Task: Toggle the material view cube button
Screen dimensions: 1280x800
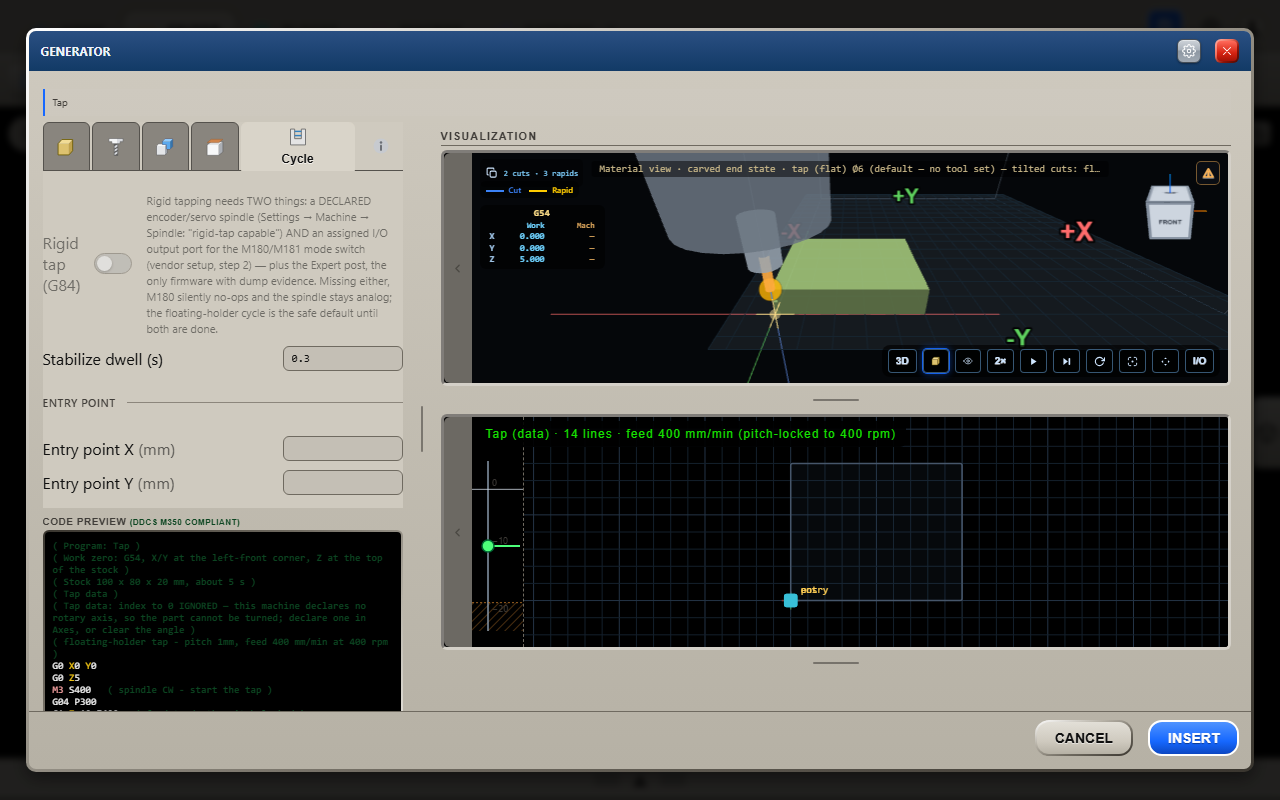Action: [x=935, y=361]
